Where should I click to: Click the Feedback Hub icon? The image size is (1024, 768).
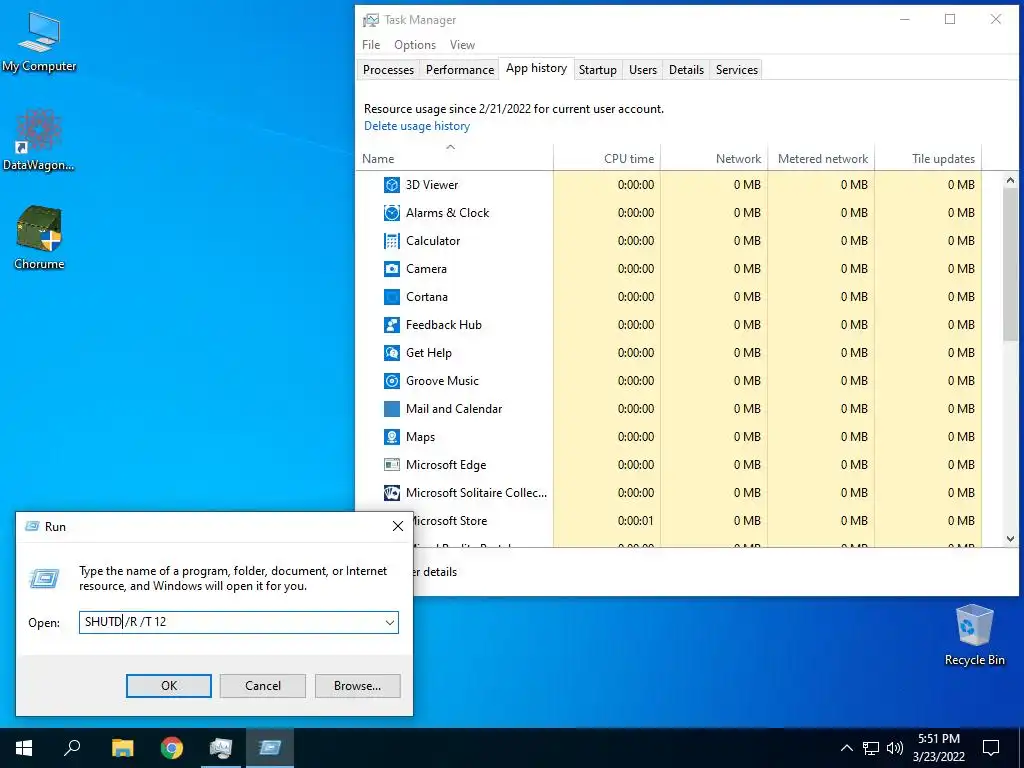(x=391, y=325)
